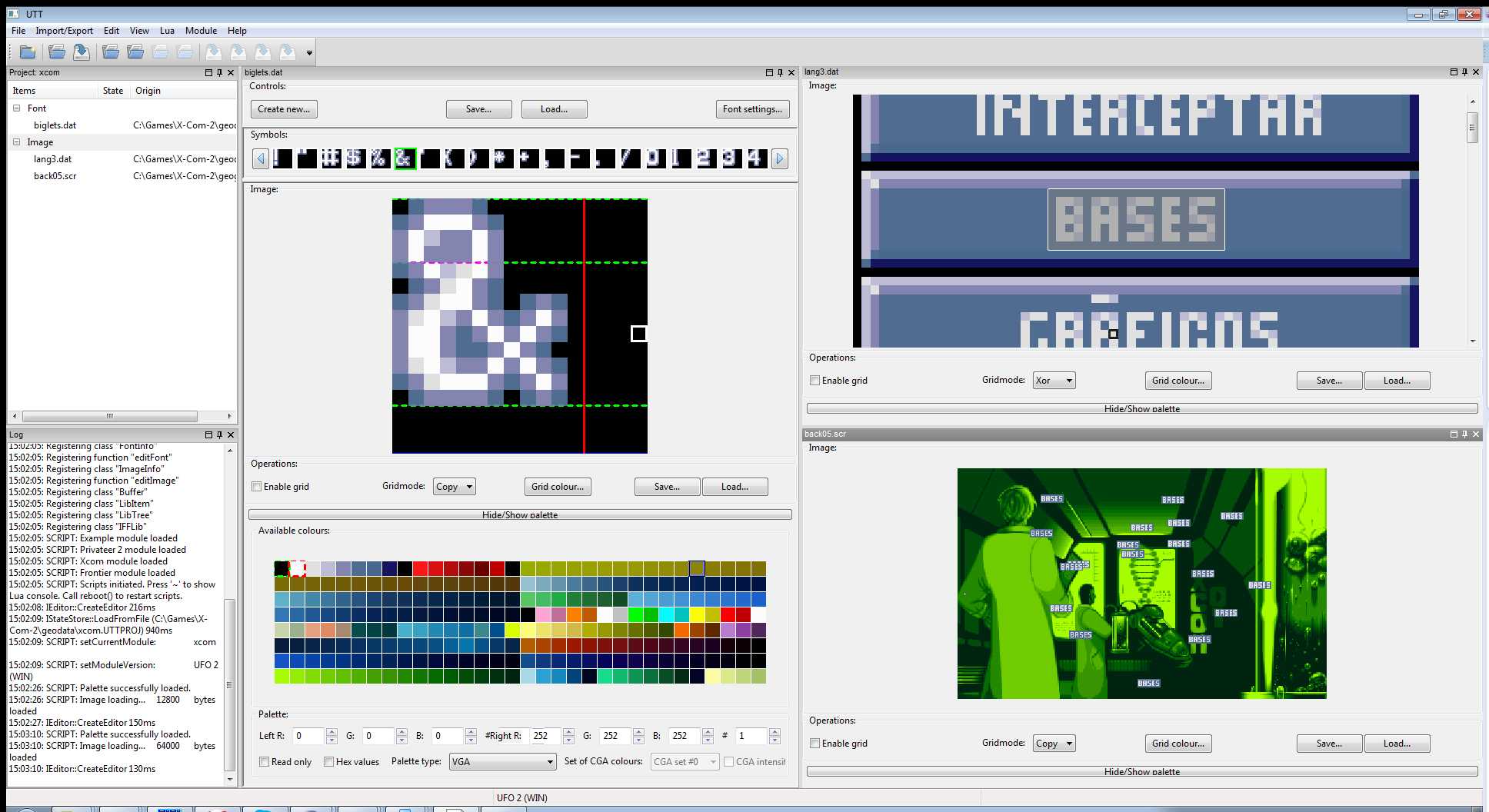Pin the biglets.dat panel
Image resolution: width=1489 pixels, height=812 pixels.
[780, 72]
